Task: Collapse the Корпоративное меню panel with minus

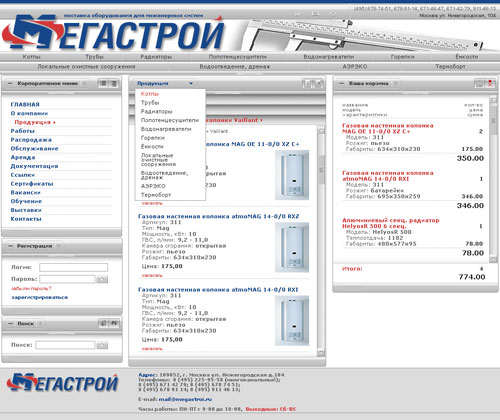Action: (x=10, y=83)
